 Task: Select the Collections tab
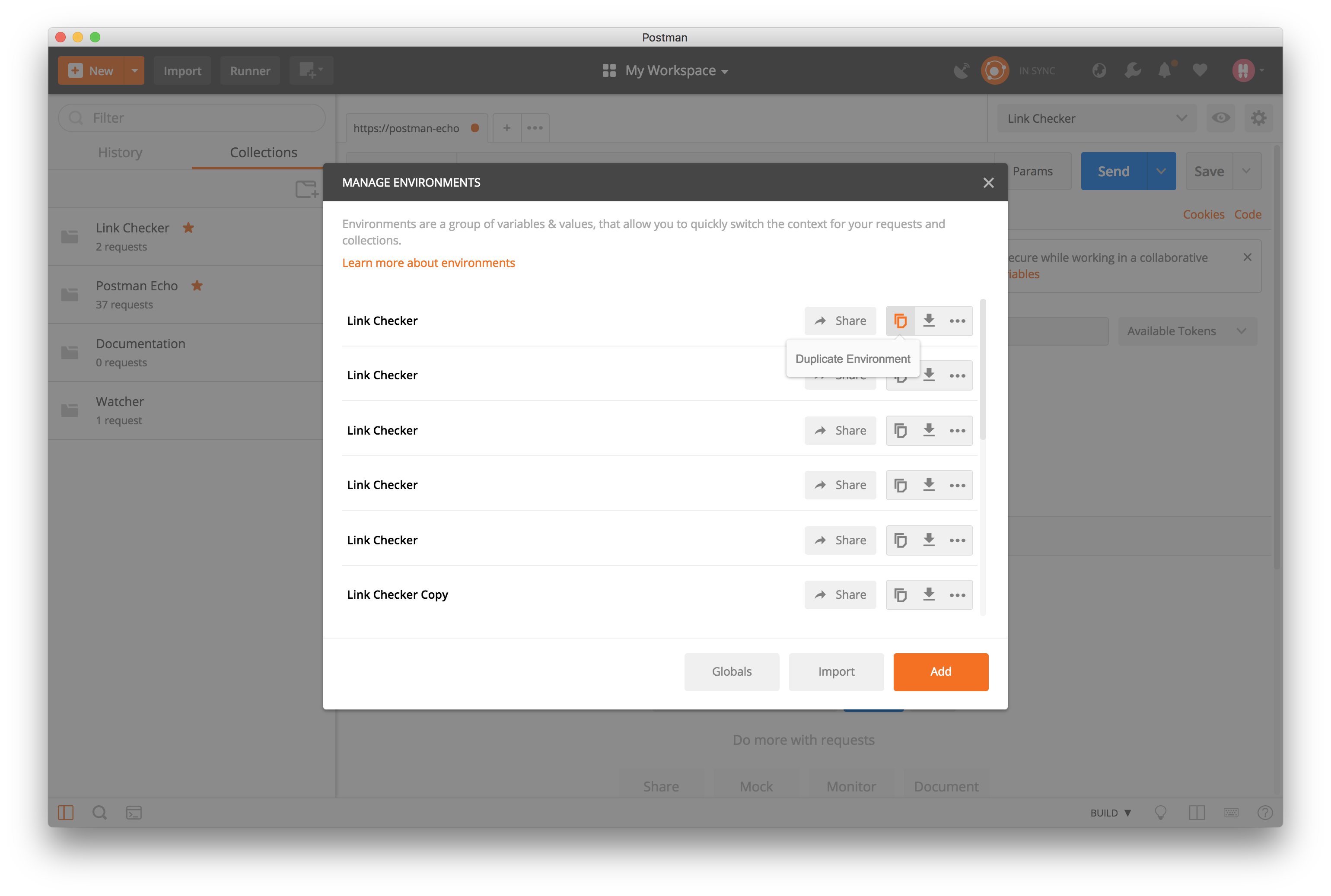264,153
